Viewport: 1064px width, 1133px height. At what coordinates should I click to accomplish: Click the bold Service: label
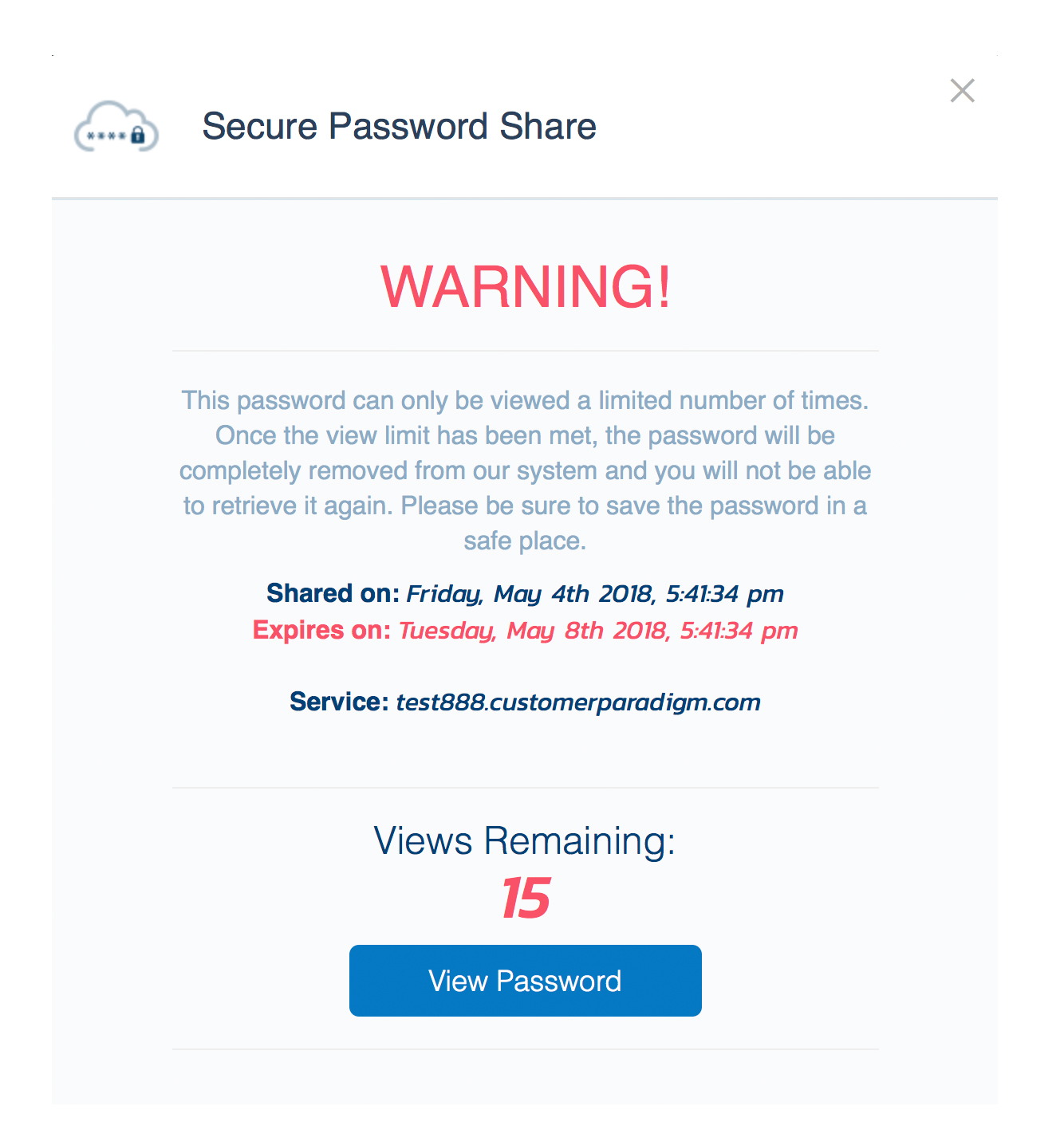click(339, 702)
